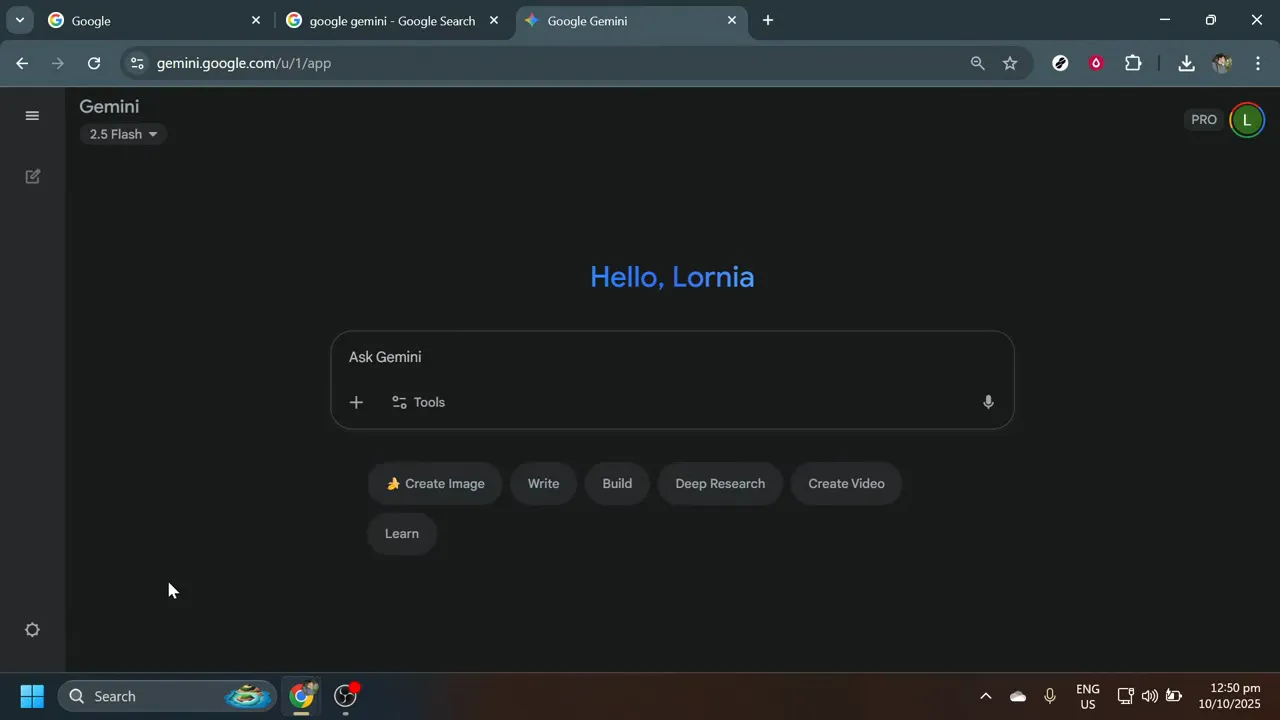Choose the Build suggestion chip

tap(617, 484)
